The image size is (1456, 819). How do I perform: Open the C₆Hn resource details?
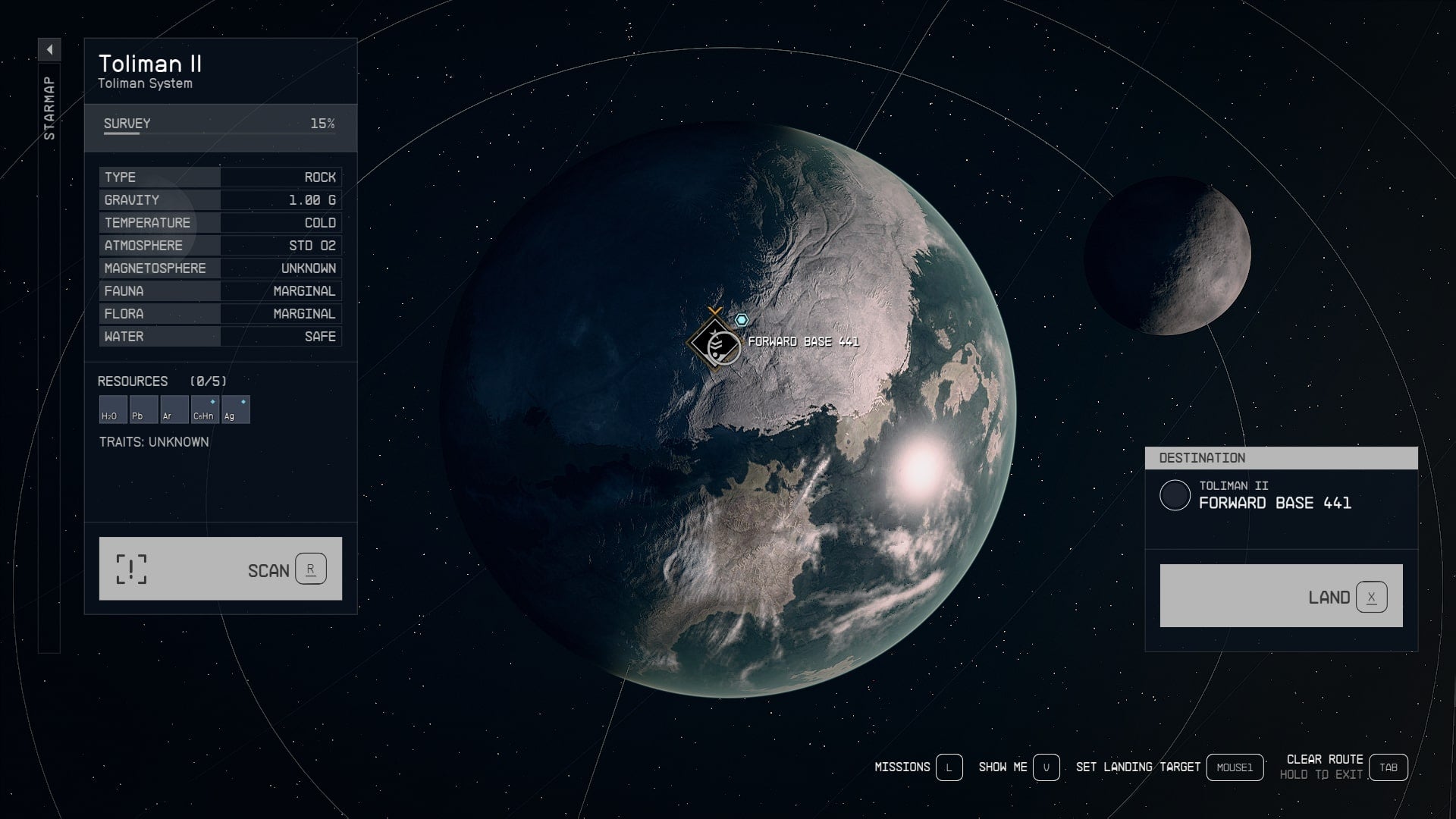click(x=204, y=409)
